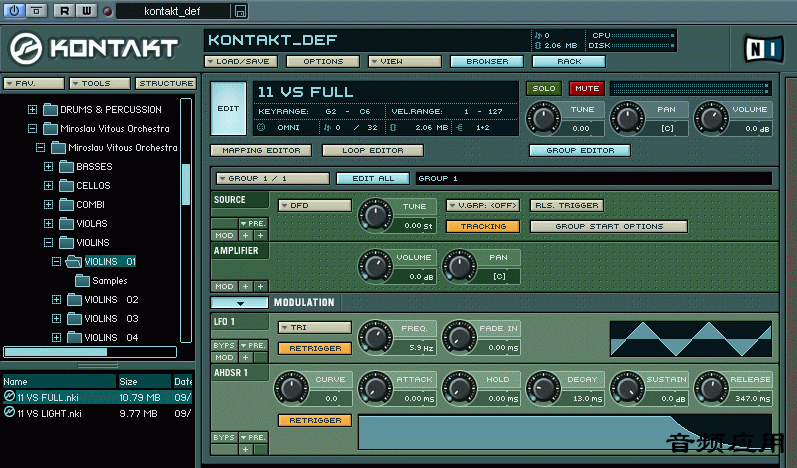Click the browser vertical scrollbar
Image resolution: width=797 pixels, height=468 pixels.
click(186, 221)
